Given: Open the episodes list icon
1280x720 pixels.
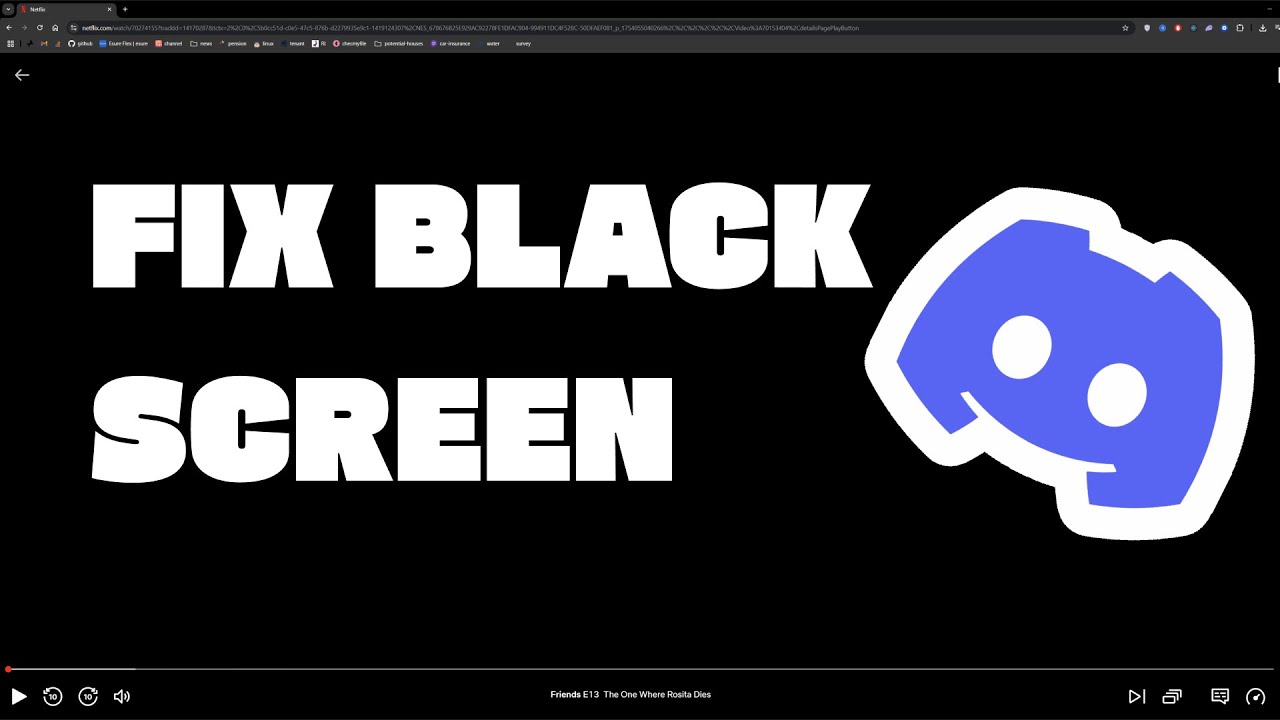Looking at the screenshot, I should (x=1172, y=696).
